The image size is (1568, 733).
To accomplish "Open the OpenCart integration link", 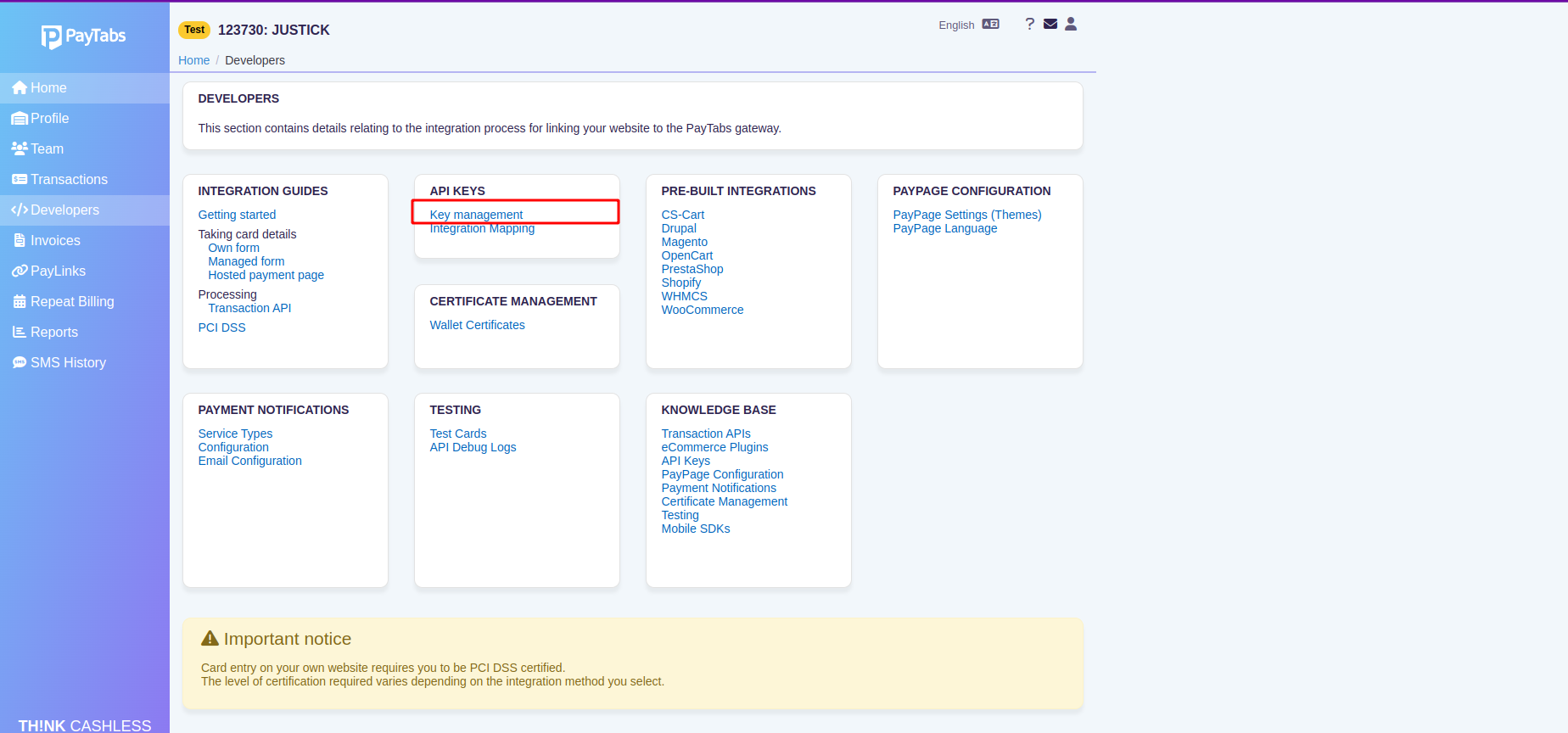I will 687,255.
